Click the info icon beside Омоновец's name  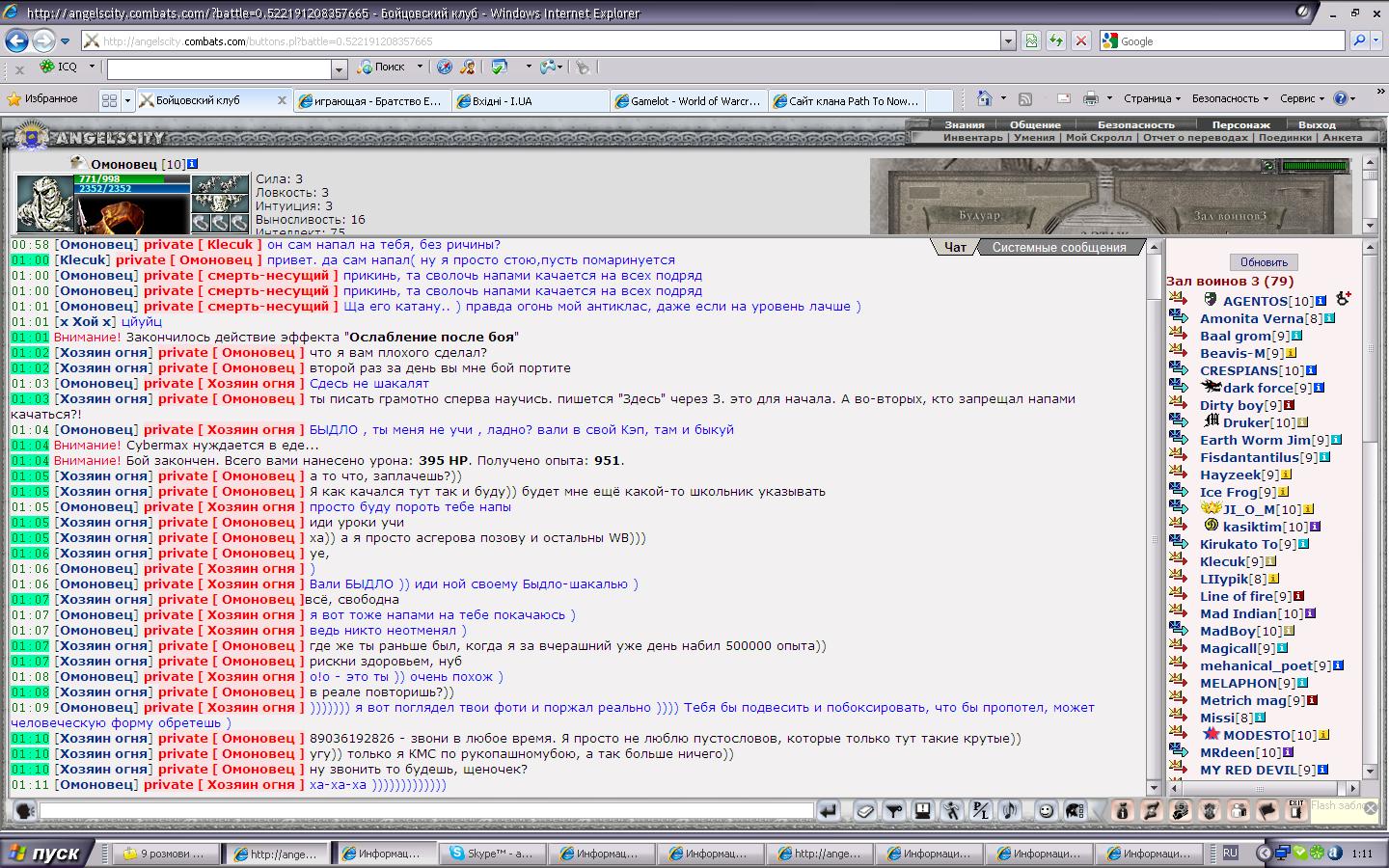coord(193,164)
